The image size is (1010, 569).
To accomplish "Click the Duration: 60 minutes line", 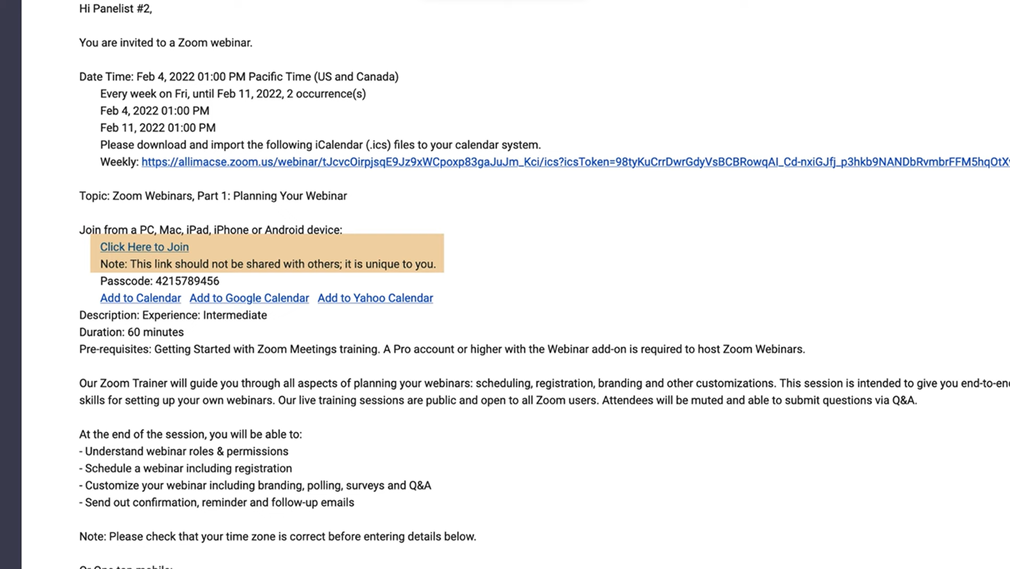I will (132, 332).
